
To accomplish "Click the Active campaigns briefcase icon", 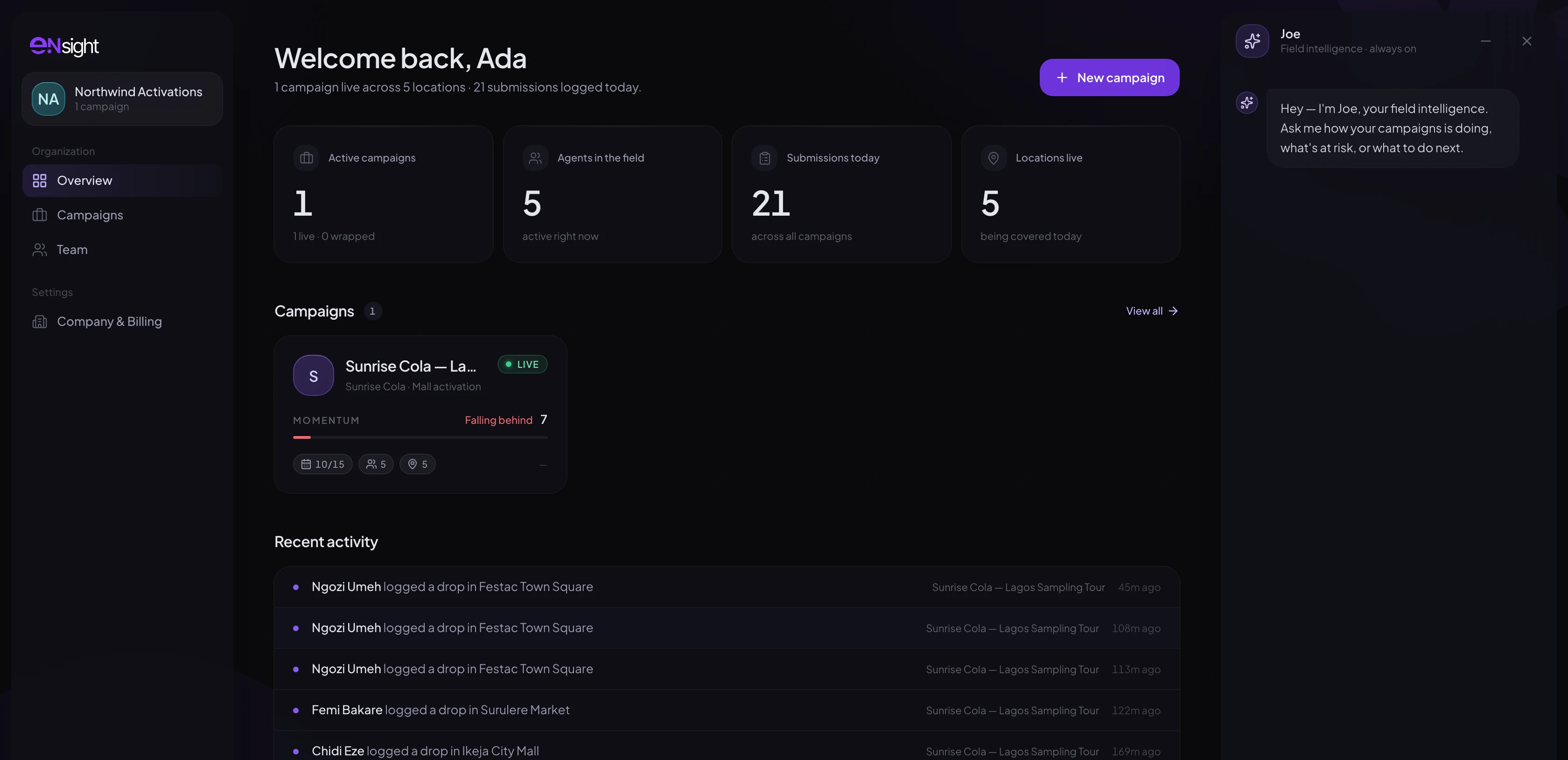I will [306, 158].
